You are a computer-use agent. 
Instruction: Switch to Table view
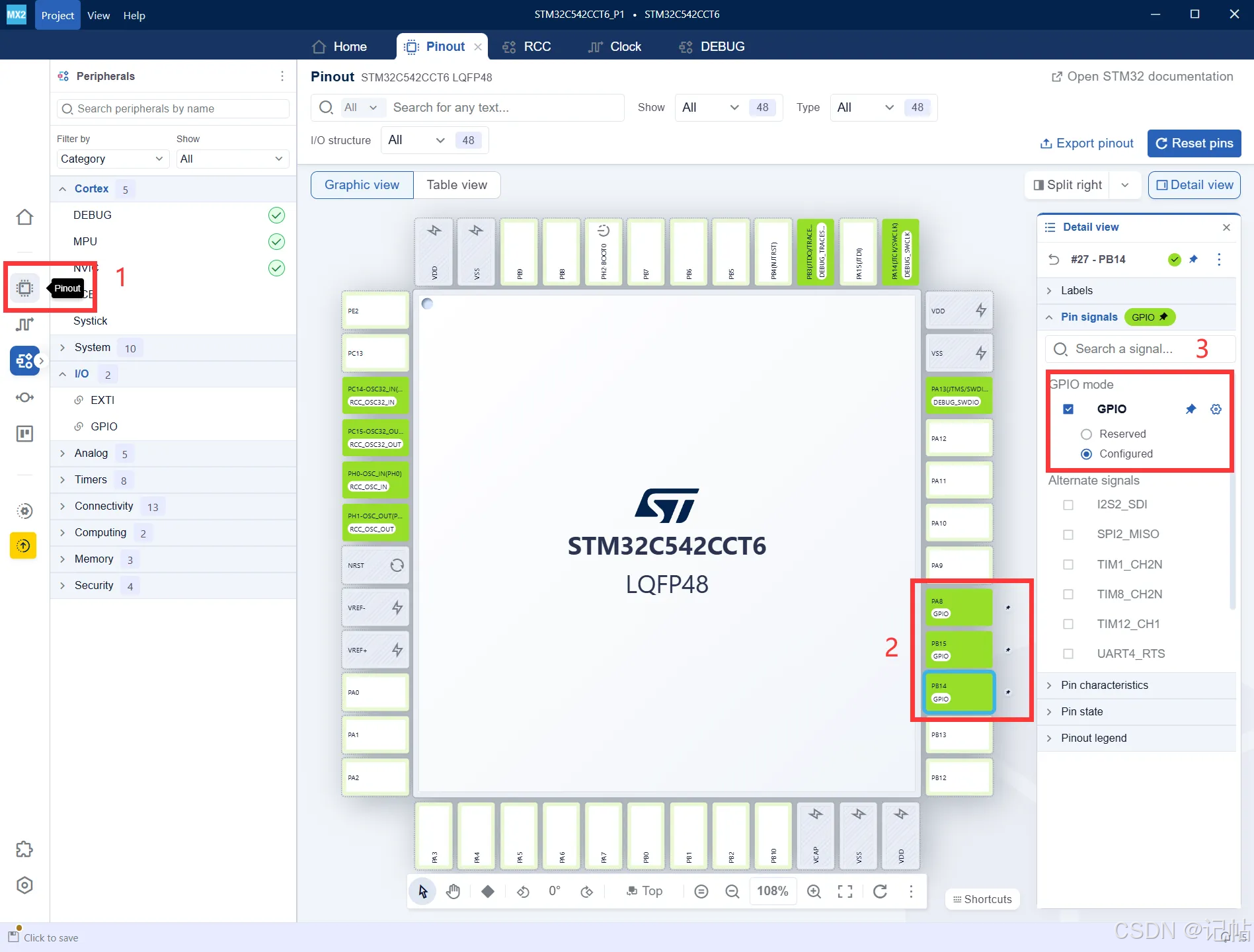pyautogui.click(x=457, y=185)
